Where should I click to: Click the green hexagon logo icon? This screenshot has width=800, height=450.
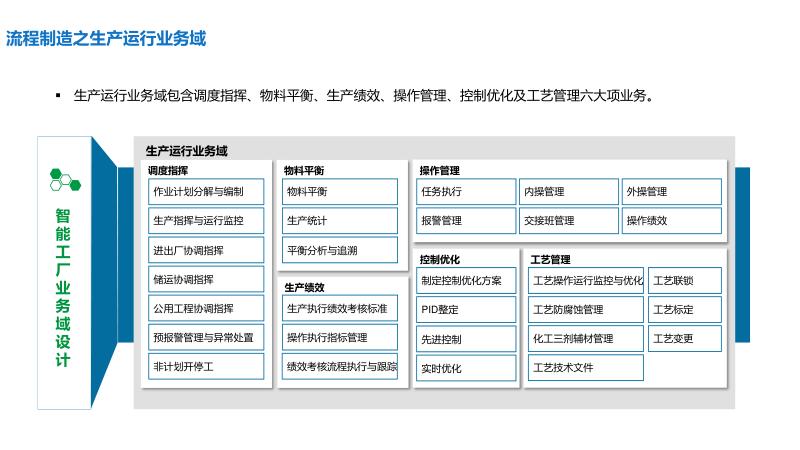point(65,180)
